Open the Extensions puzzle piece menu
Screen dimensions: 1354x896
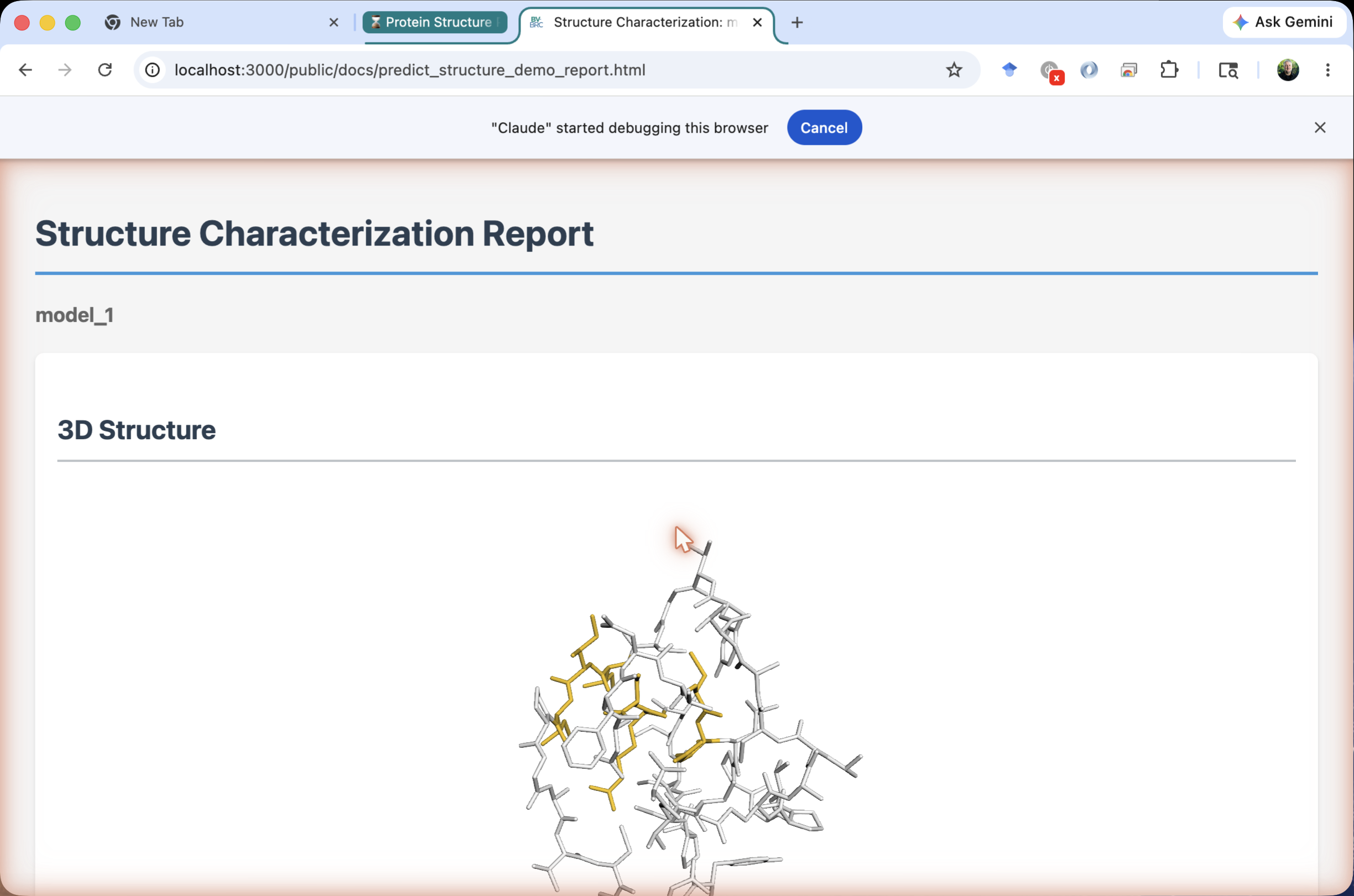point(1169,70)
